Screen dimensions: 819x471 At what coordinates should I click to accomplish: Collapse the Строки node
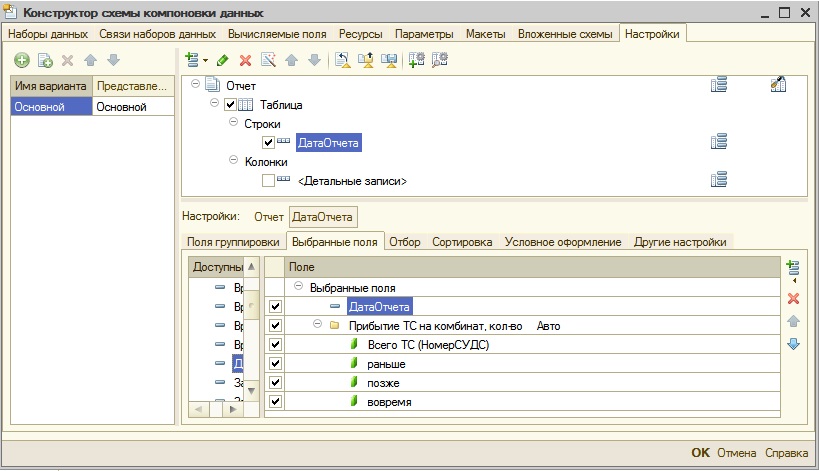tap(233, 123)
